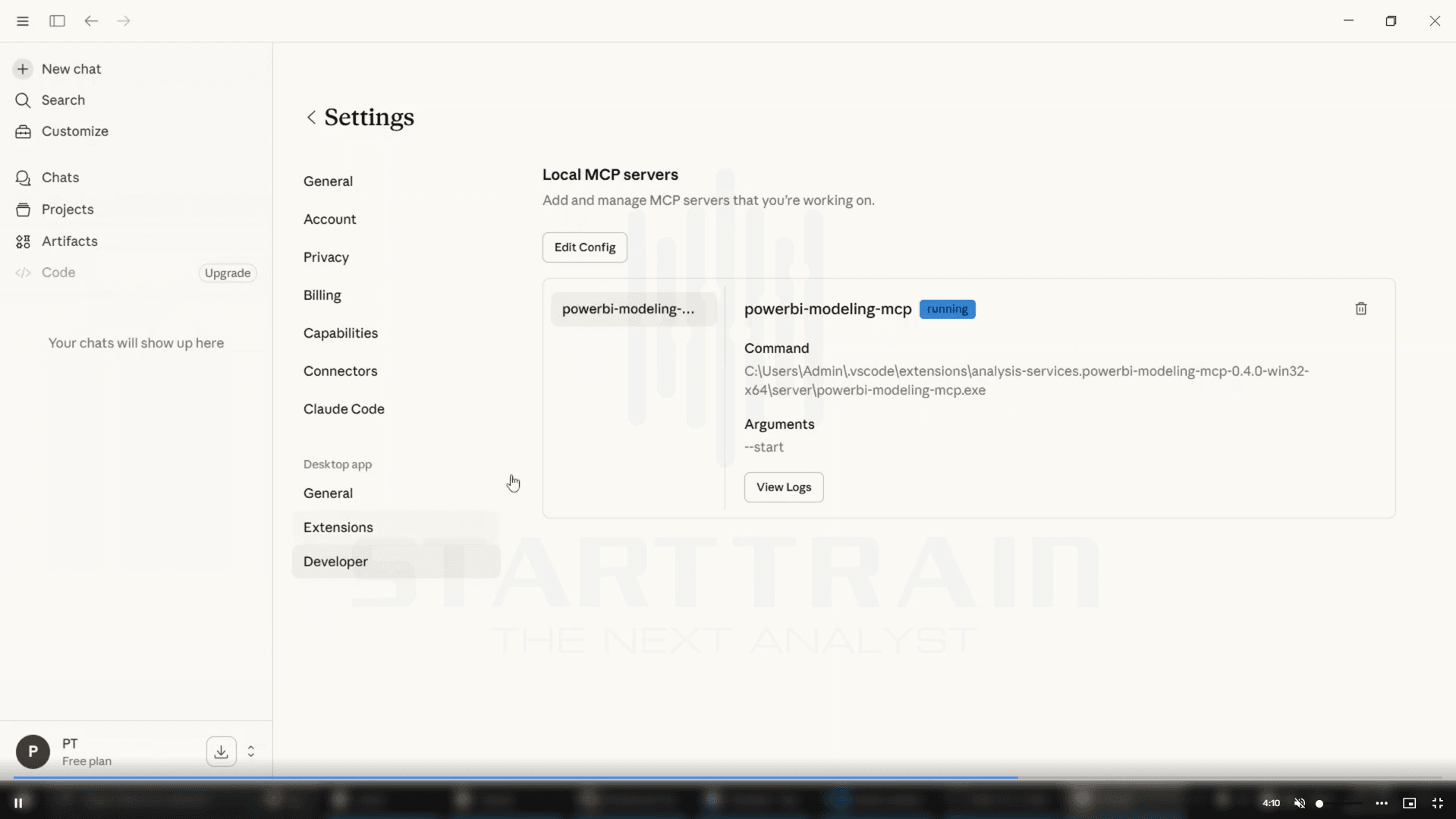Click the --start argument text
1456x819 pixels.
(763, 447)
